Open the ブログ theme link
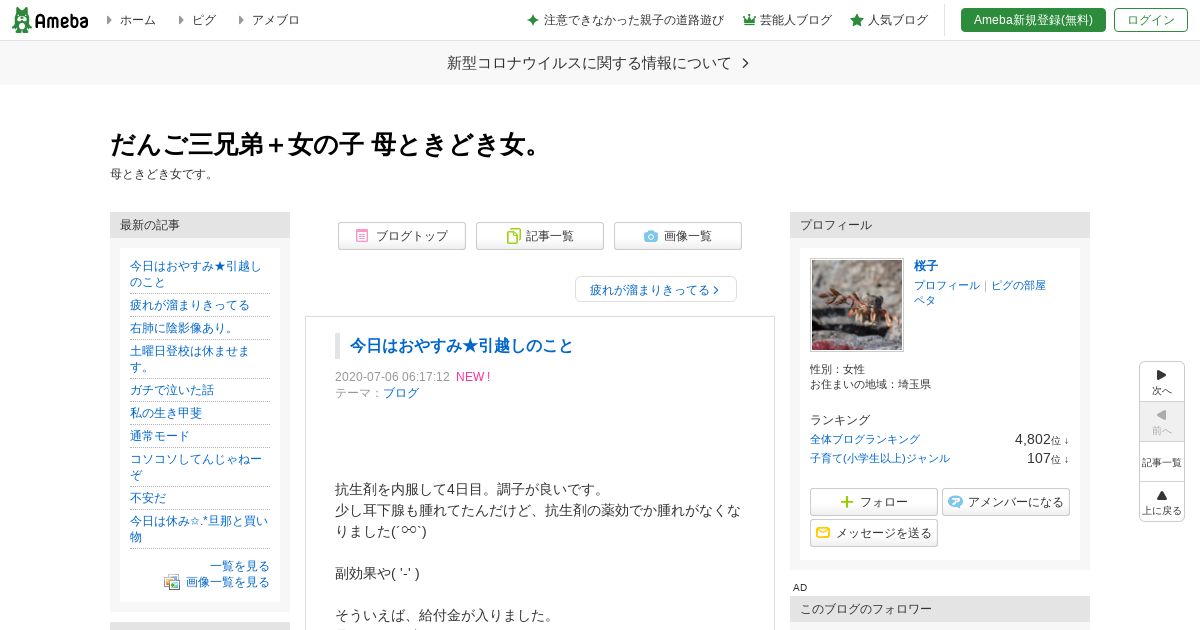Screen dimensions: 1200x630 (x=401, y=393)
